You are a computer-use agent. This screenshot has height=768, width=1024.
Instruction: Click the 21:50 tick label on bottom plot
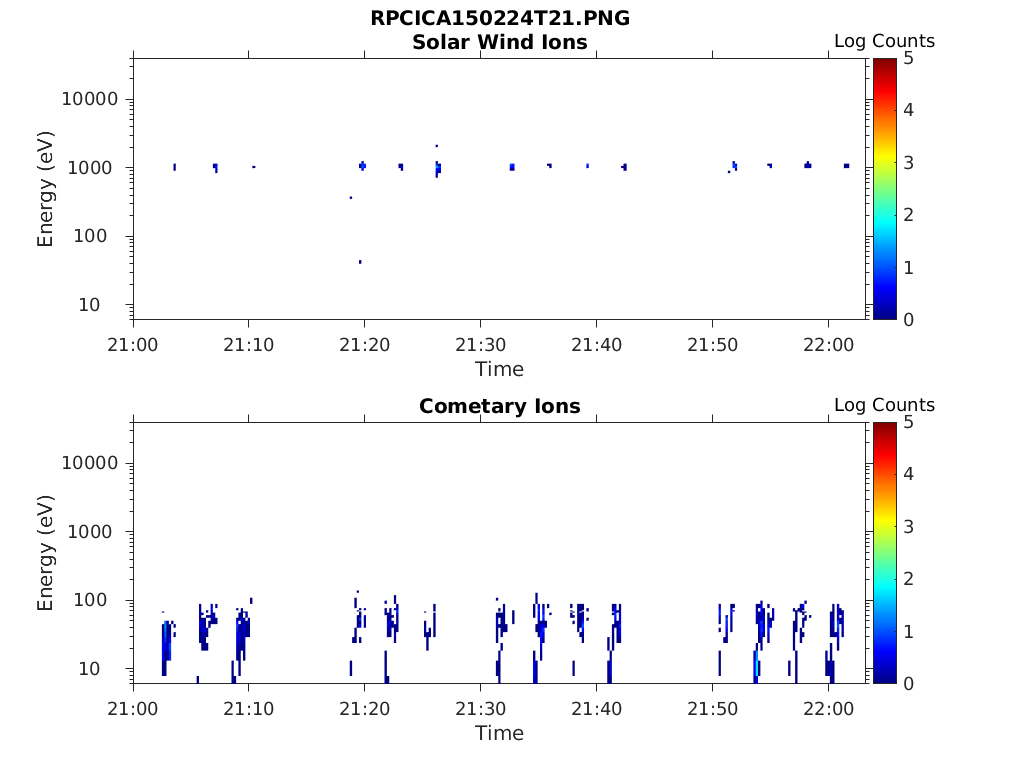point(712,708)
